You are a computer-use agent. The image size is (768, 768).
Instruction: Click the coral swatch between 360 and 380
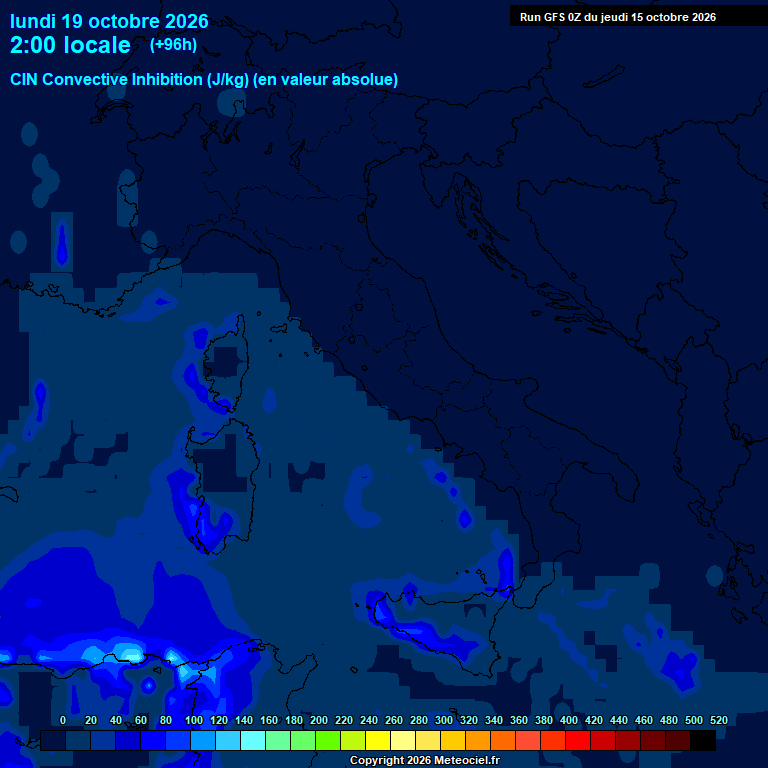click(528, 740)
